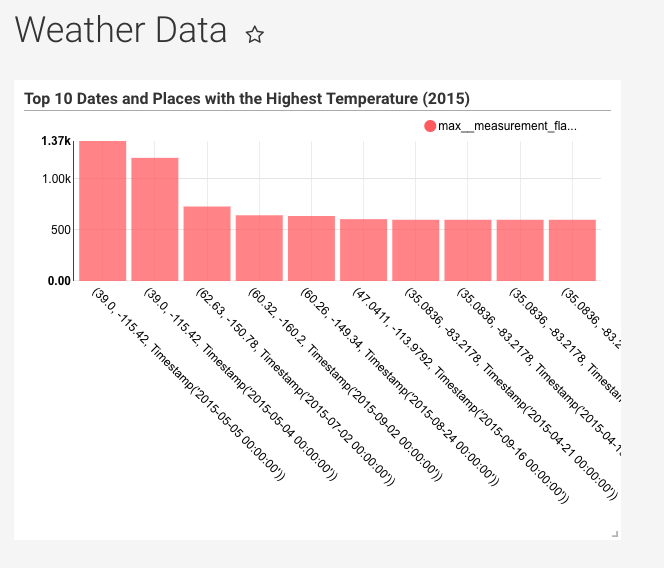Viewport: 664px width, 568px height.
Task: Click the chart resize handle in the corner
Action: (615, 534)
